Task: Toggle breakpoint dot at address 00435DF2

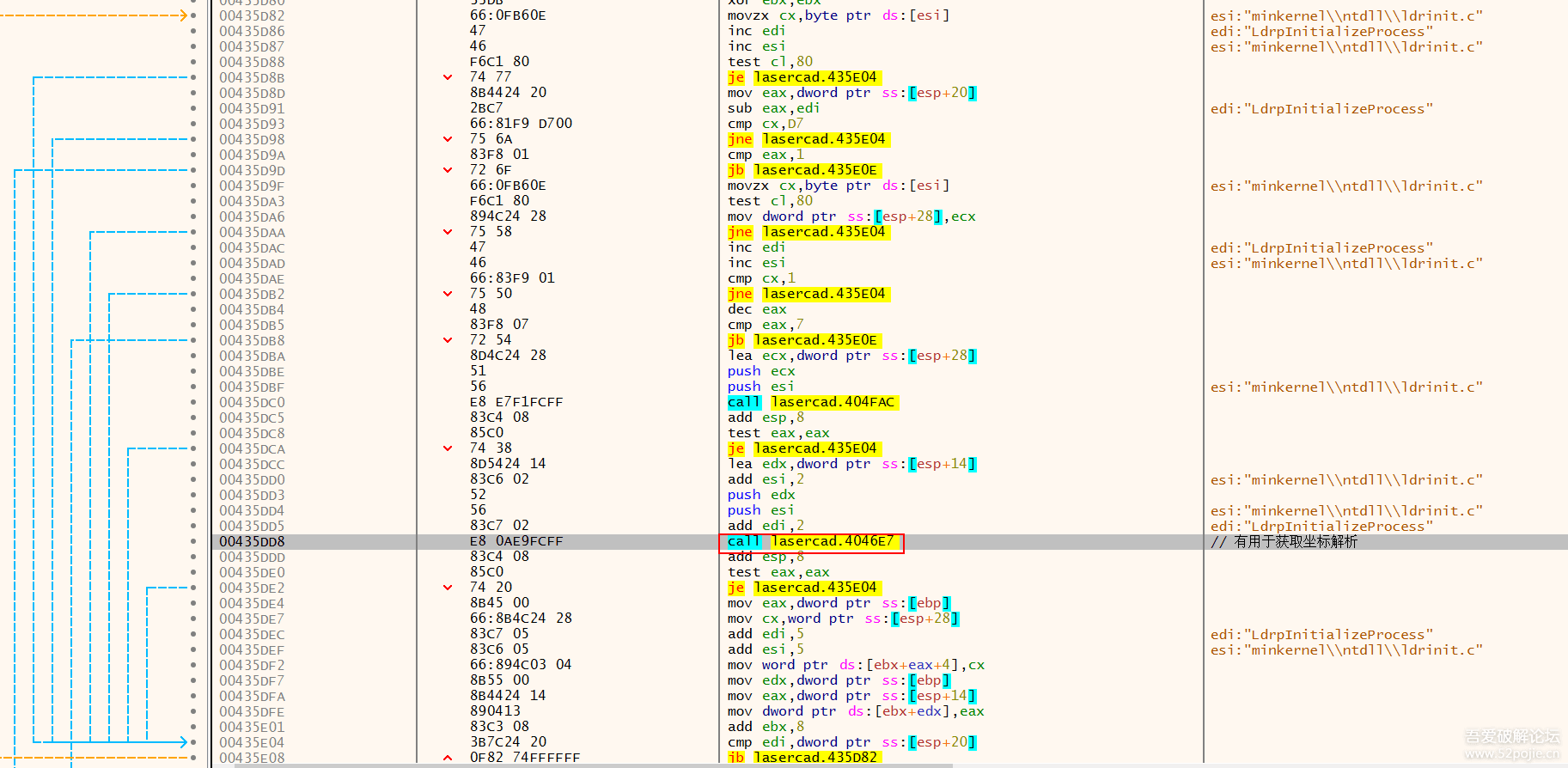Action: point(193,665)
